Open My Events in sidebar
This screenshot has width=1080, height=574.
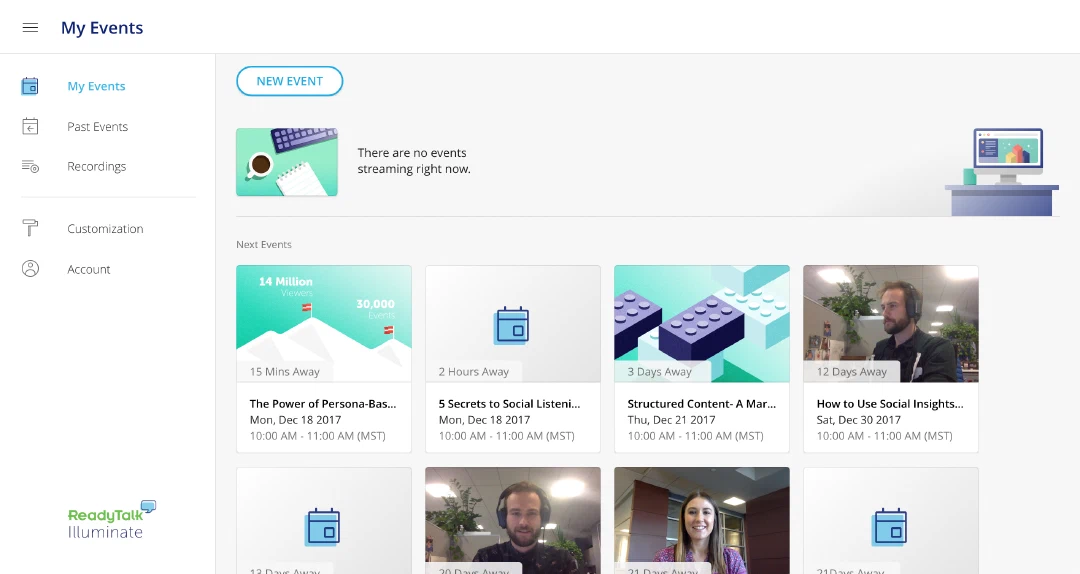click(x=96, y=86)
